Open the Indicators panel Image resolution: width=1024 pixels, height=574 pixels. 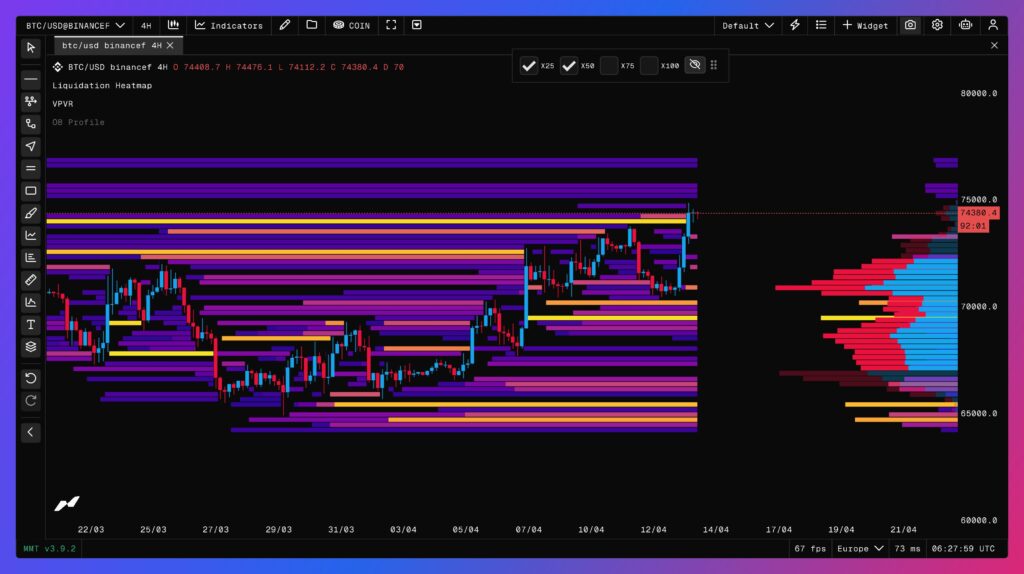coord(229,25)
